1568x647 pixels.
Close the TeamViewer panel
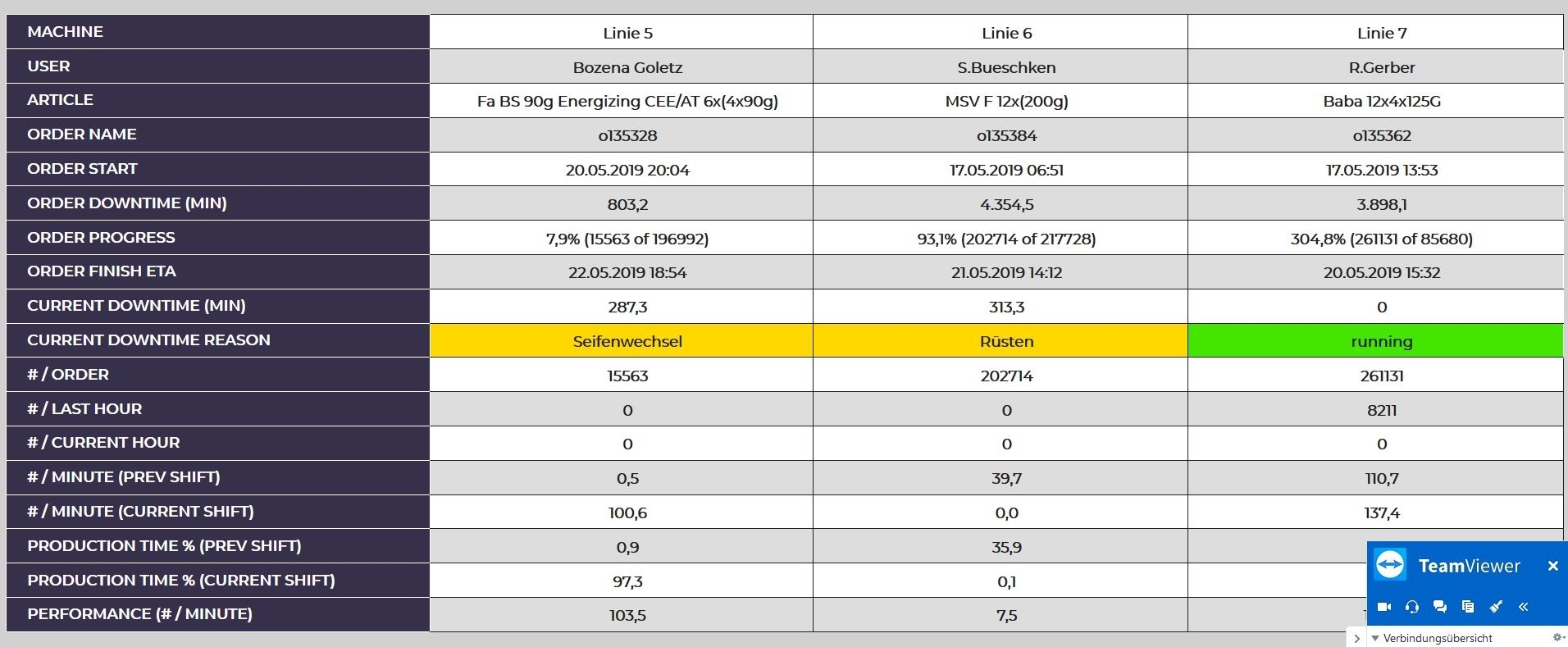[1552, 566]
